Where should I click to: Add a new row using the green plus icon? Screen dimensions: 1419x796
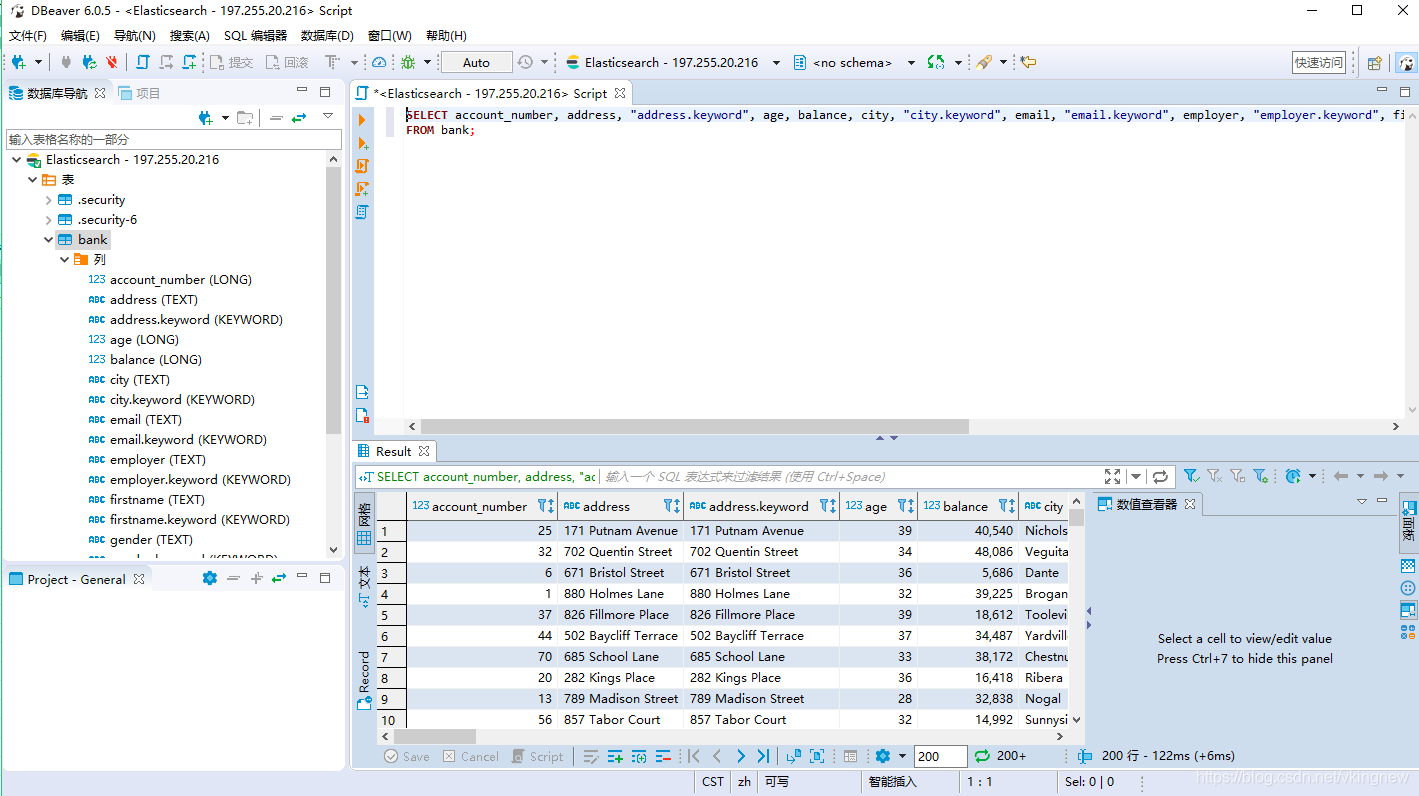point(614,756)
